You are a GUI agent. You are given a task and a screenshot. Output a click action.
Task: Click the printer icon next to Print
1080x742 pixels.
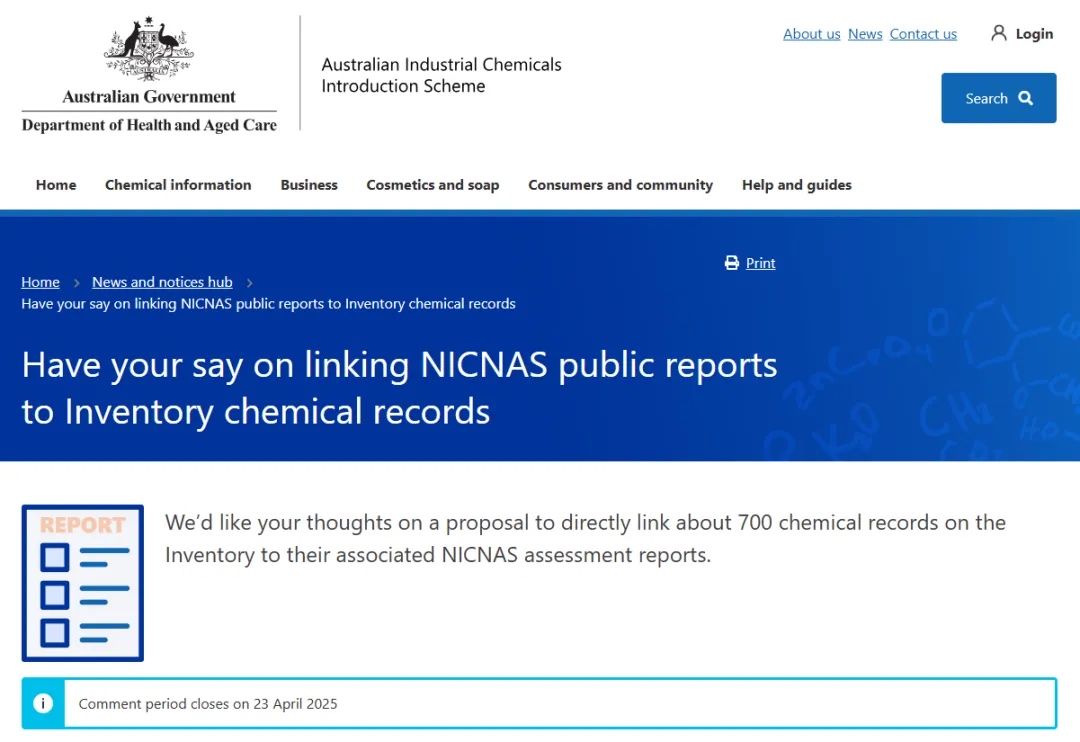[732, 263]
